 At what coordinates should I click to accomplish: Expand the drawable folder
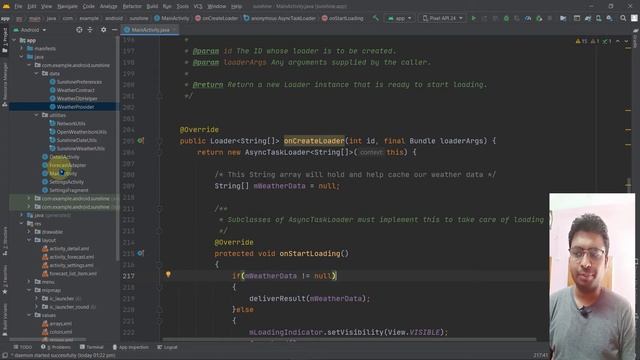point(29,232)
